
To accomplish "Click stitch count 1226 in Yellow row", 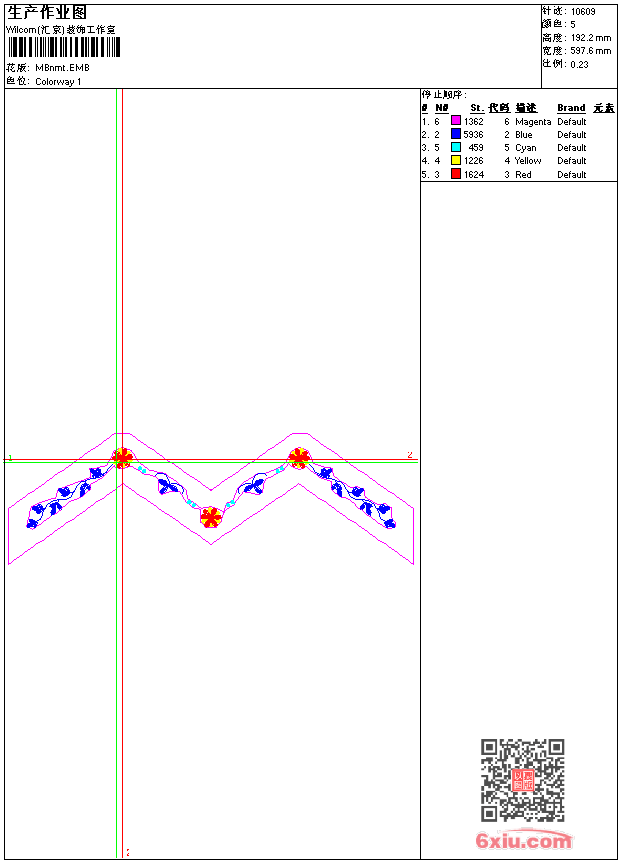I will pos(474,161).
